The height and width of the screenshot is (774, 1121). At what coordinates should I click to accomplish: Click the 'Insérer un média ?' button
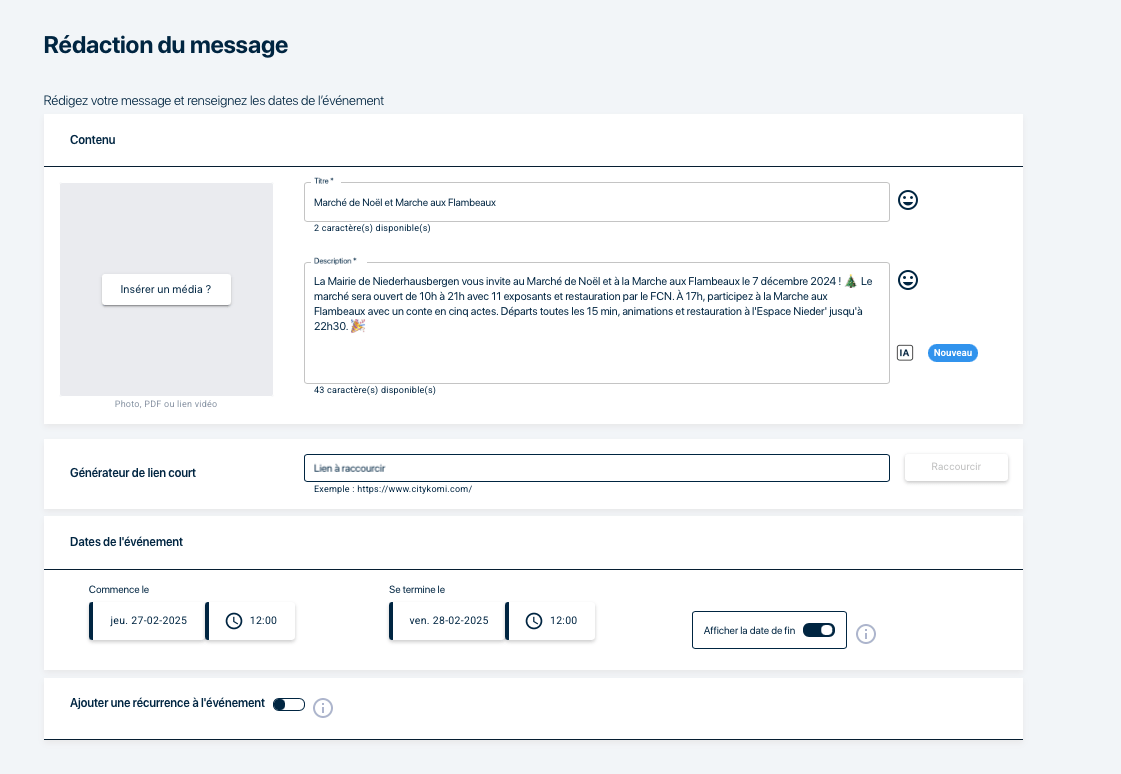point(166,290)
